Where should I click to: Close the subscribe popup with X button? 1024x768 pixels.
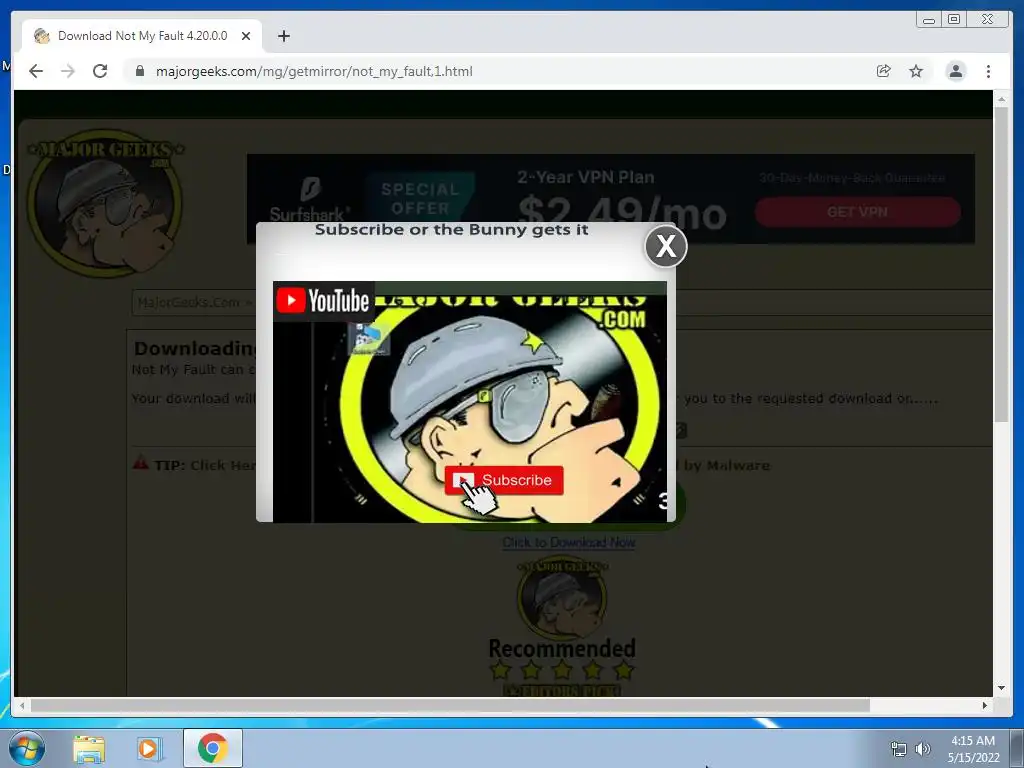665,246
